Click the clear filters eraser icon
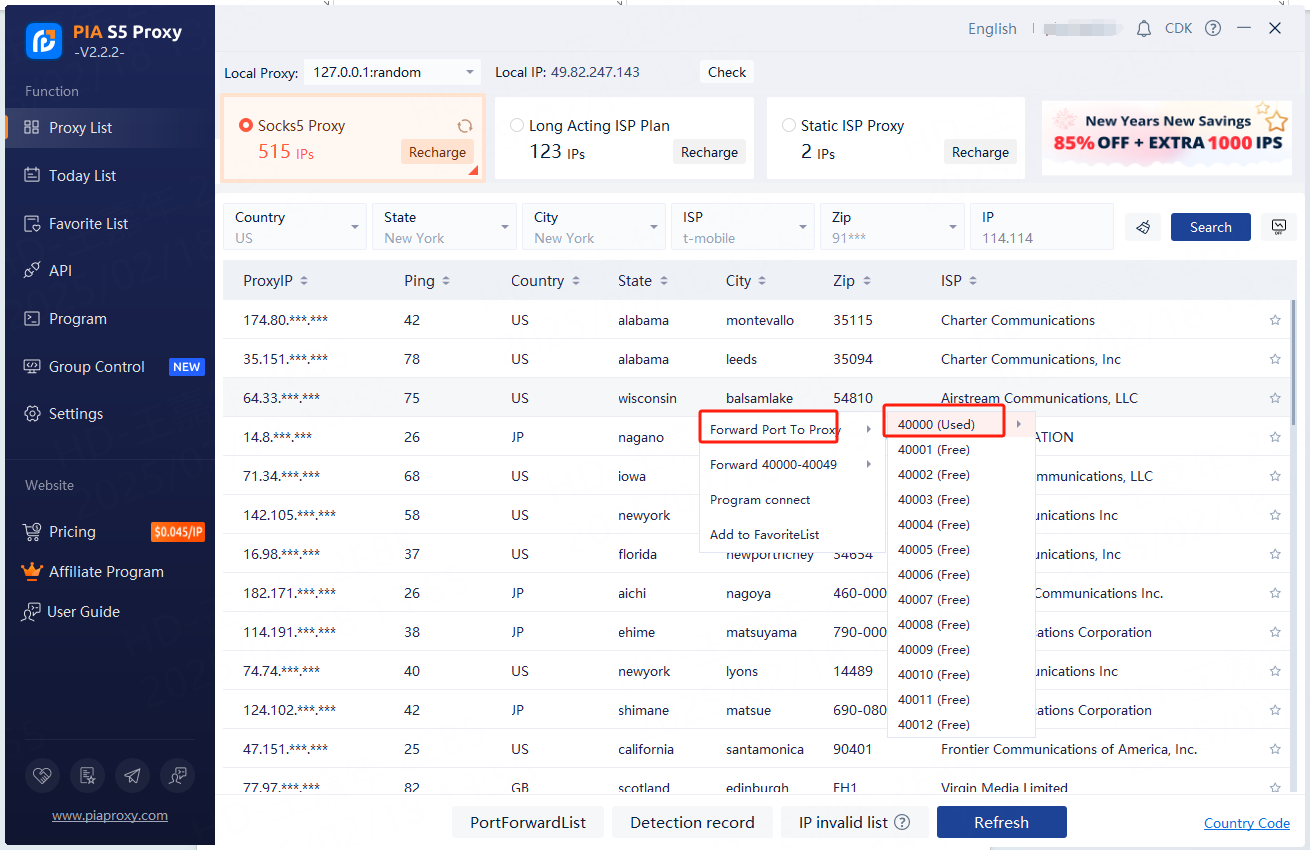 pyautogui.click(x=1143, y=227)
